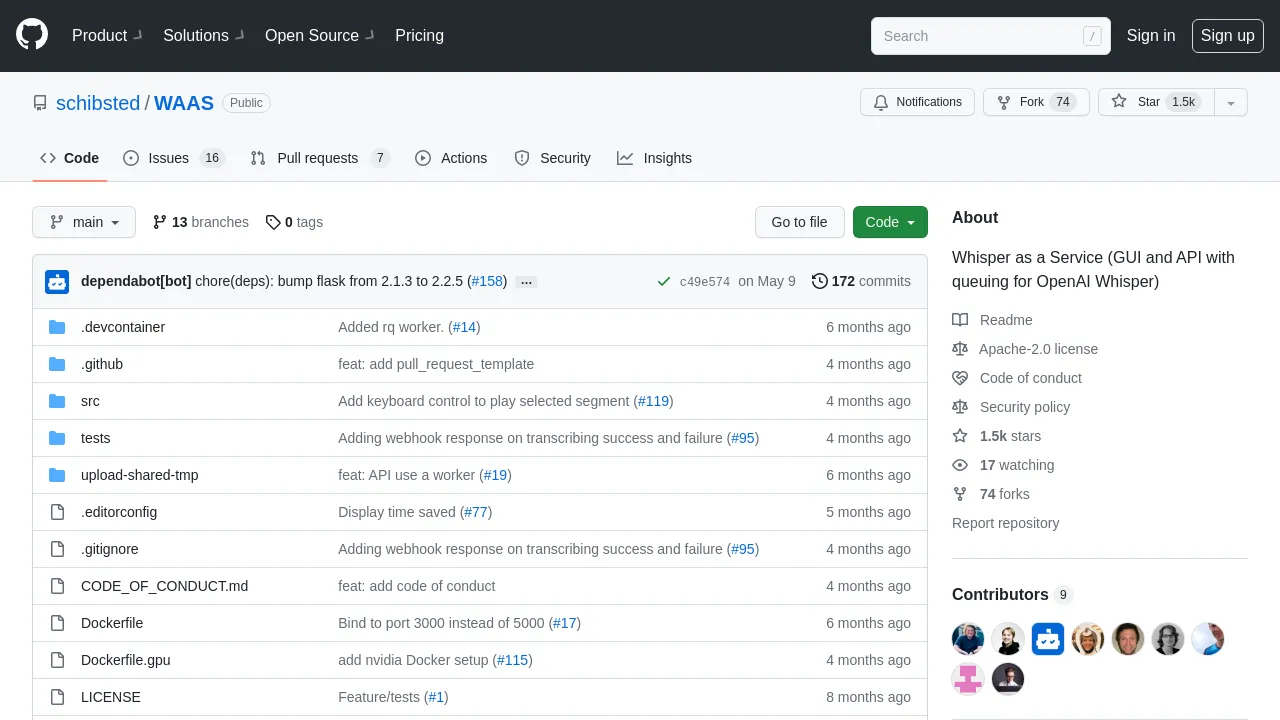Click the pink pixel-art contributor avatar
Image resolution: width=1280 pixels, height=720 pixels.
coord(968,679)
